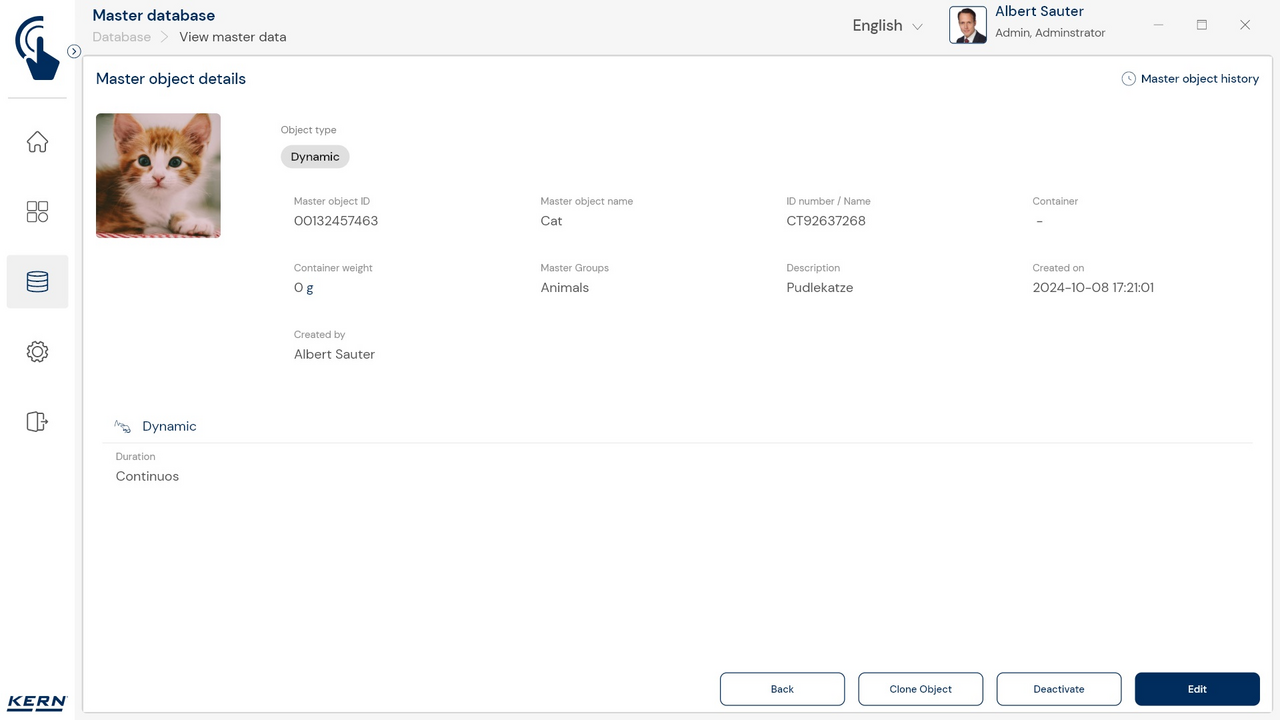Click the touch-hand app logo
Screen dimensions: 1280x720
coord(37,47)
